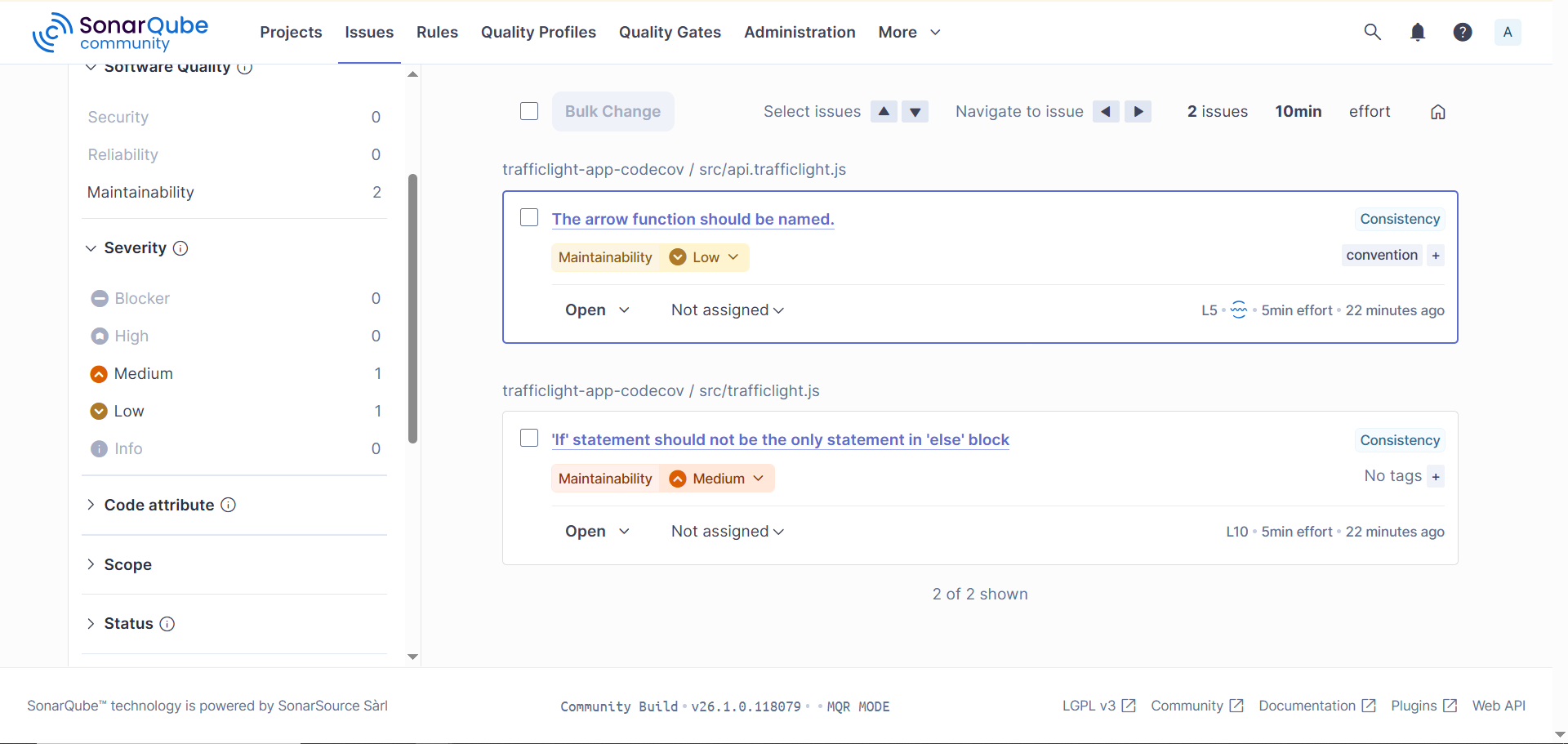Check the arrow function issue checkbox
This screenshot has width=1568, height=744.
529,217
